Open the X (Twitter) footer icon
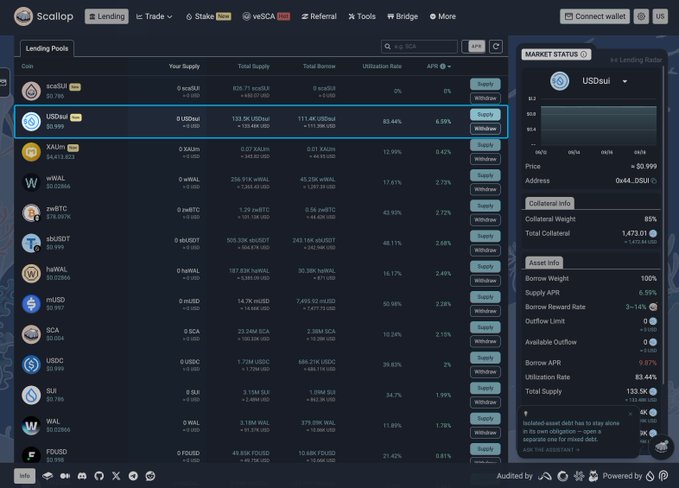The width and height of the screenshot is (679, 488). coord(116,476)
